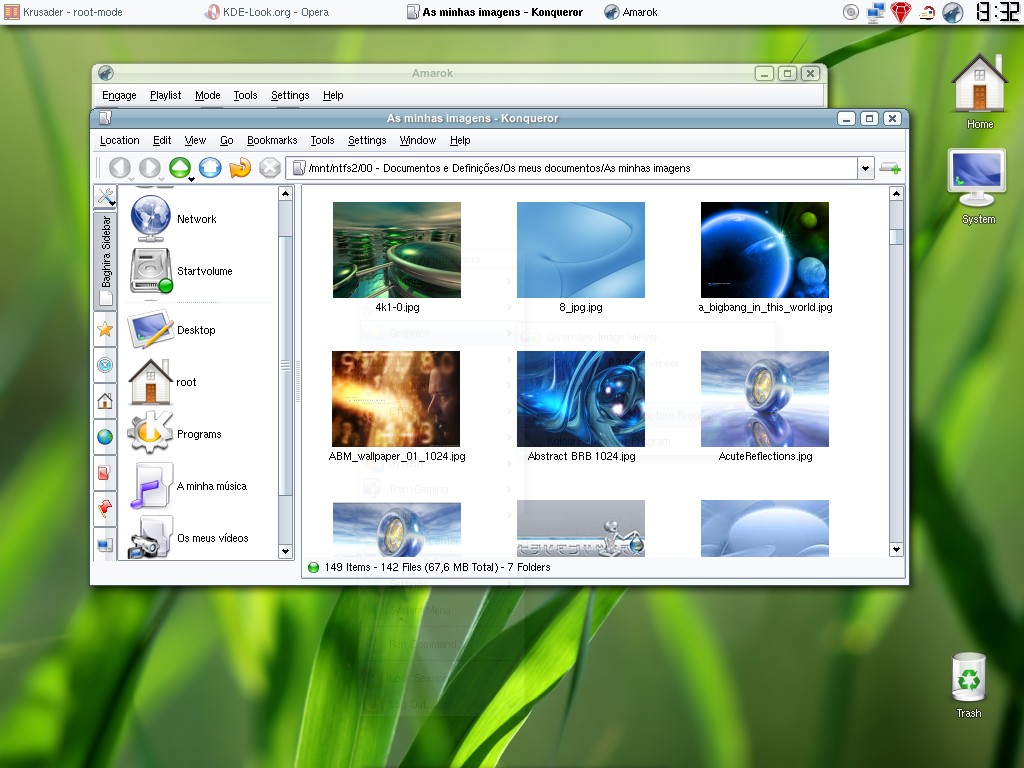Stop loading using the X toolbar icon
The height and width of the screenshot is (768, 1024).
[270, 168]
